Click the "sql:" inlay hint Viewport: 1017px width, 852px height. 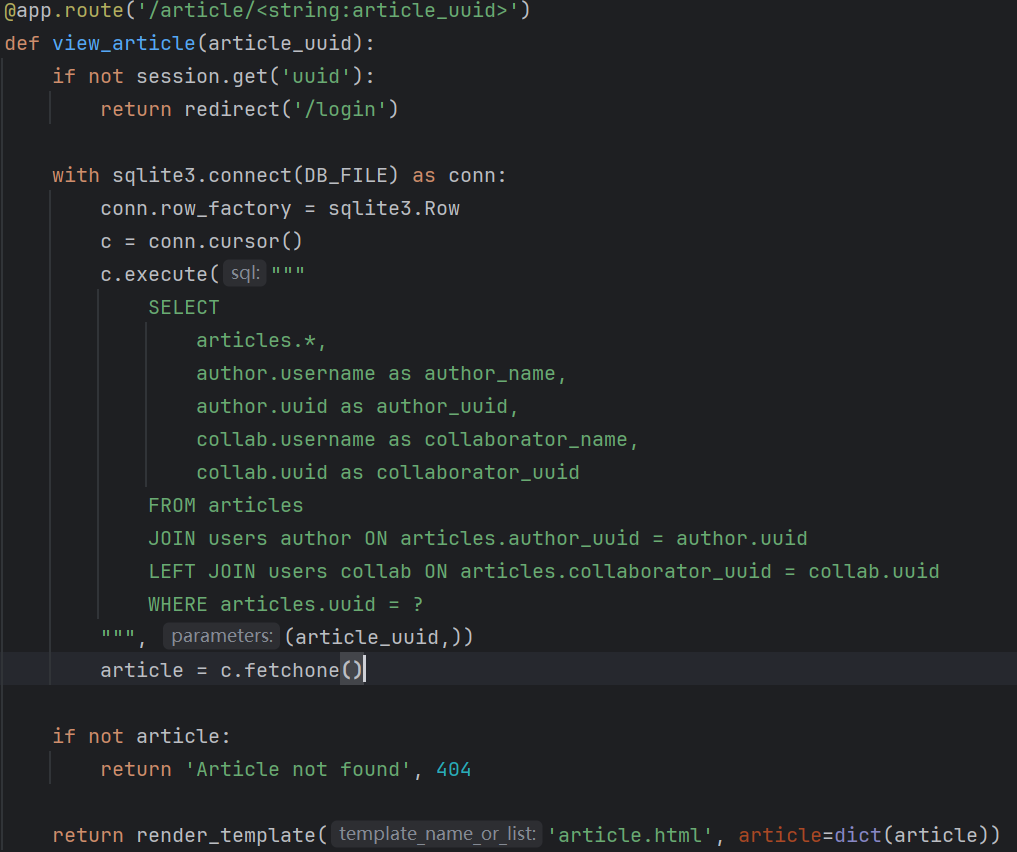tap(244, 274)
